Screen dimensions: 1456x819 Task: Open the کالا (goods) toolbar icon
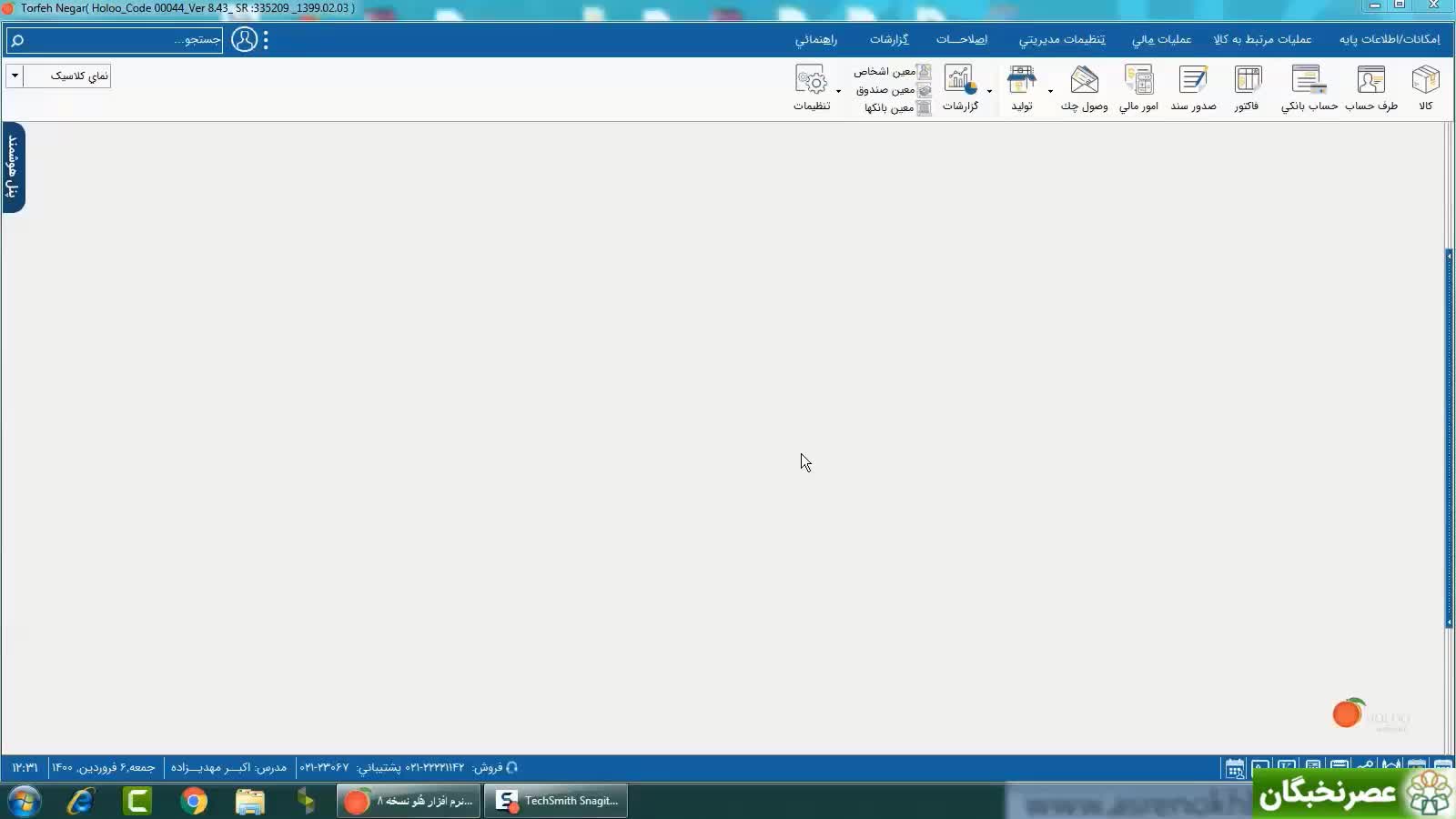tap(1425, 87)
